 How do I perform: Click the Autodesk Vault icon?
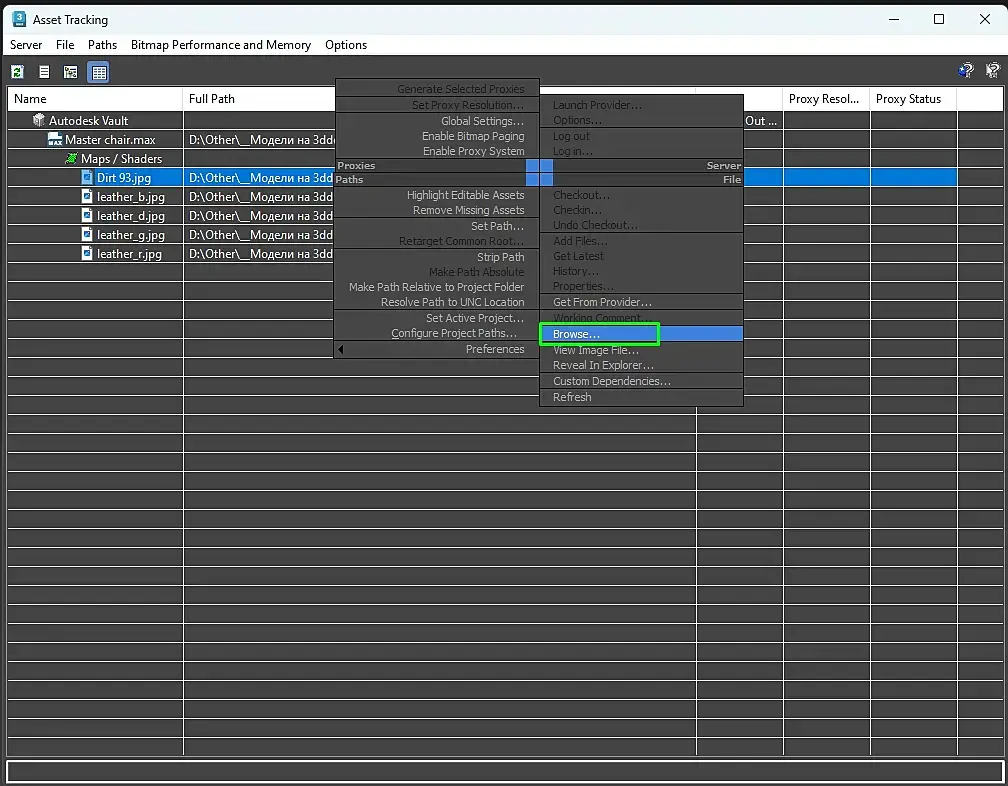click(39, 120)
